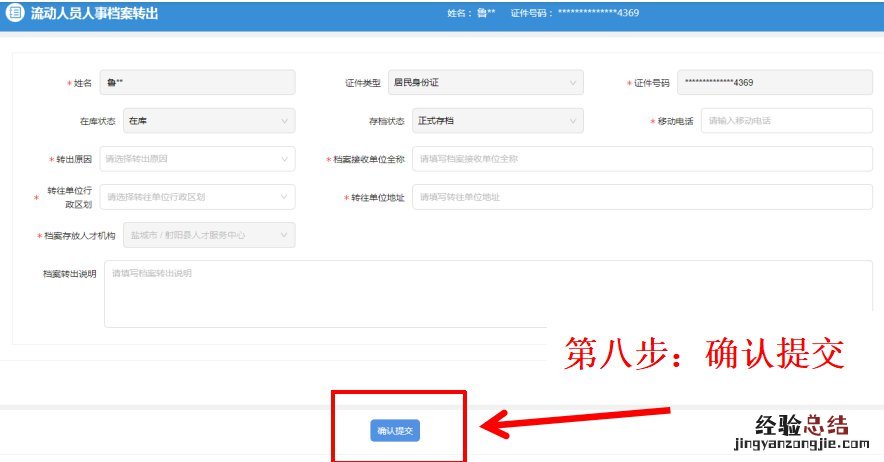Screen dimensions: 884x462
Task: Click the 档案接收单位全称 label
Action: pos(369,160)
